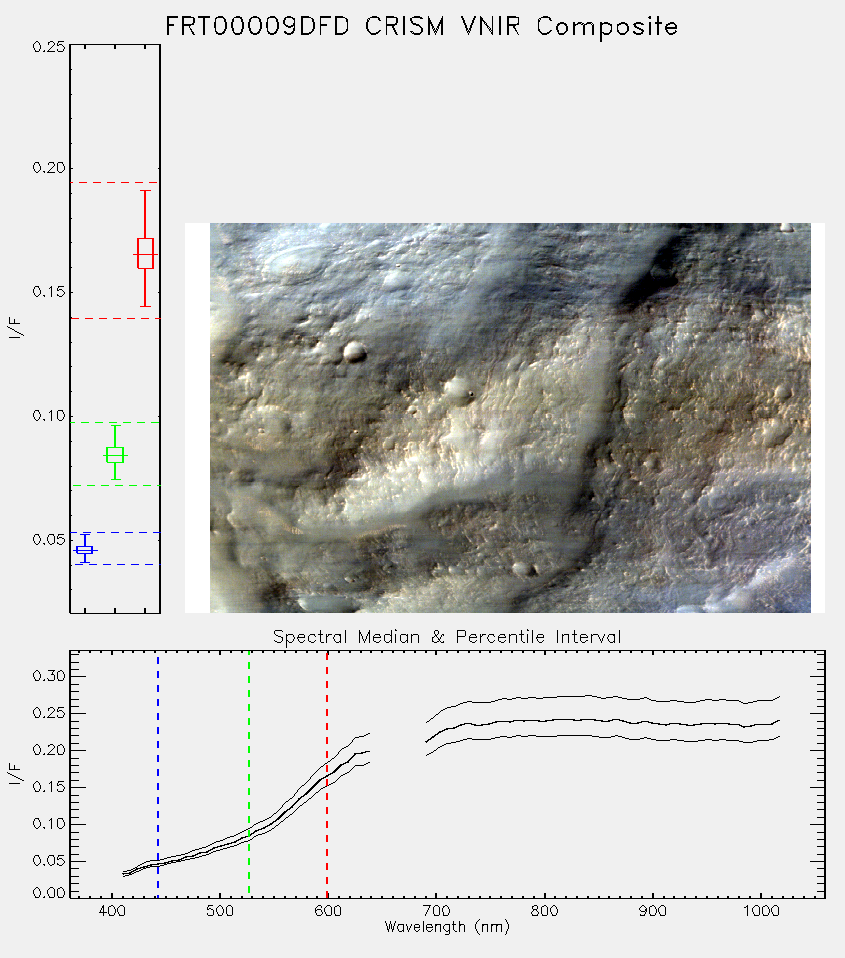Click the lower red dashed percentile line
This screenshot has height=958, width=845.
coord(115,318)
